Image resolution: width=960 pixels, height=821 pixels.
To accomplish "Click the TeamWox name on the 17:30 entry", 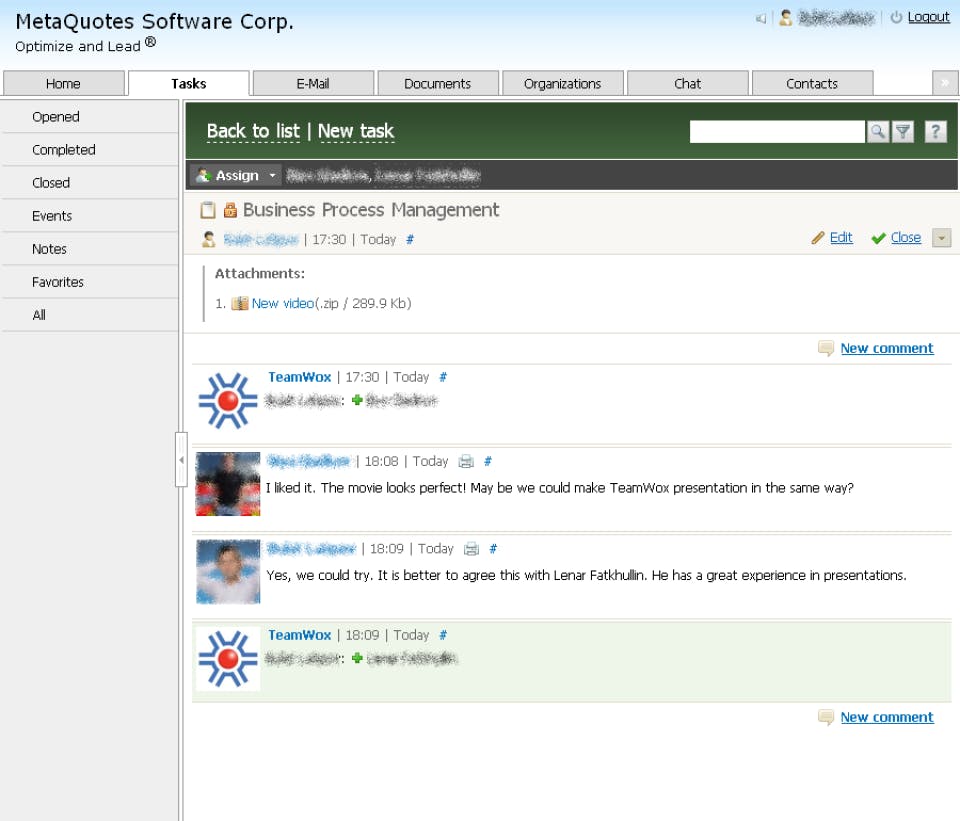I will pyautogui.click(x=300, y=377).
